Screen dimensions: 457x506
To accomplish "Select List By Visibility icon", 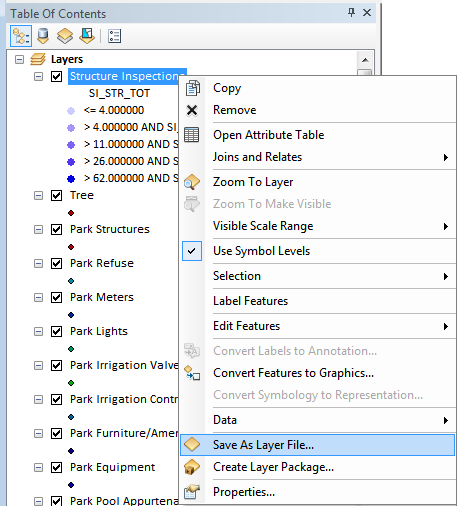I will tap(65, 36).
